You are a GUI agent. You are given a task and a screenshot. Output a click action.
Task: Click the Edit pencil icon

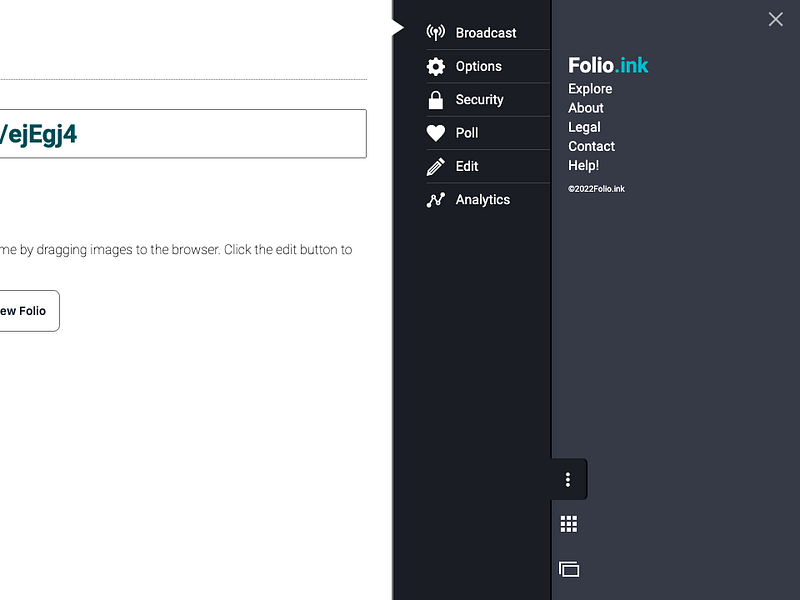click(436, 166)
